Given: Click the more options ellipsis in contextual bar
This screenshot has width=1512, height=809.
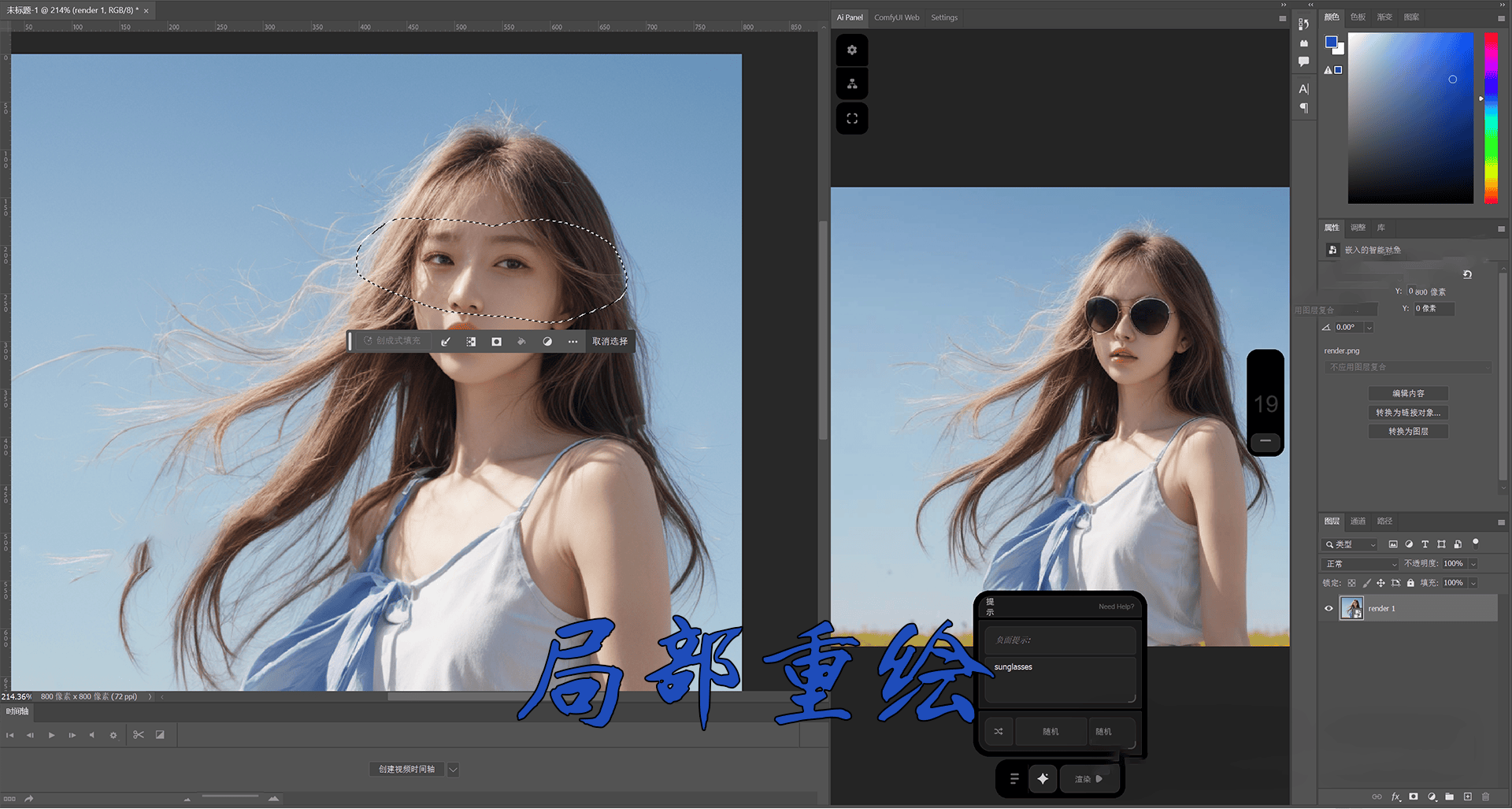Looking at the screenshot, I should pos(573,341).
